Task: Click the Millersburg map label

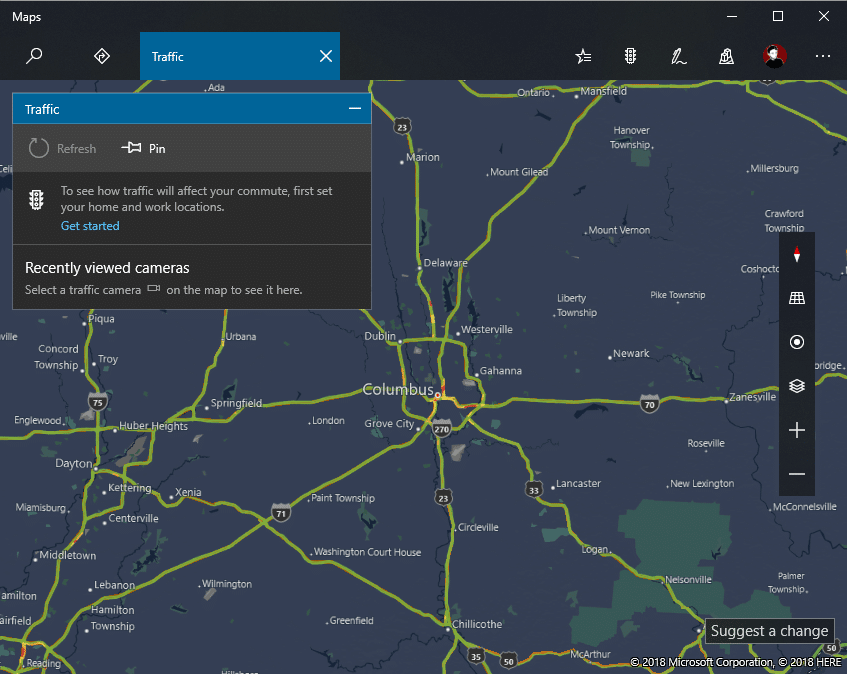Action: tap(774, 168)
